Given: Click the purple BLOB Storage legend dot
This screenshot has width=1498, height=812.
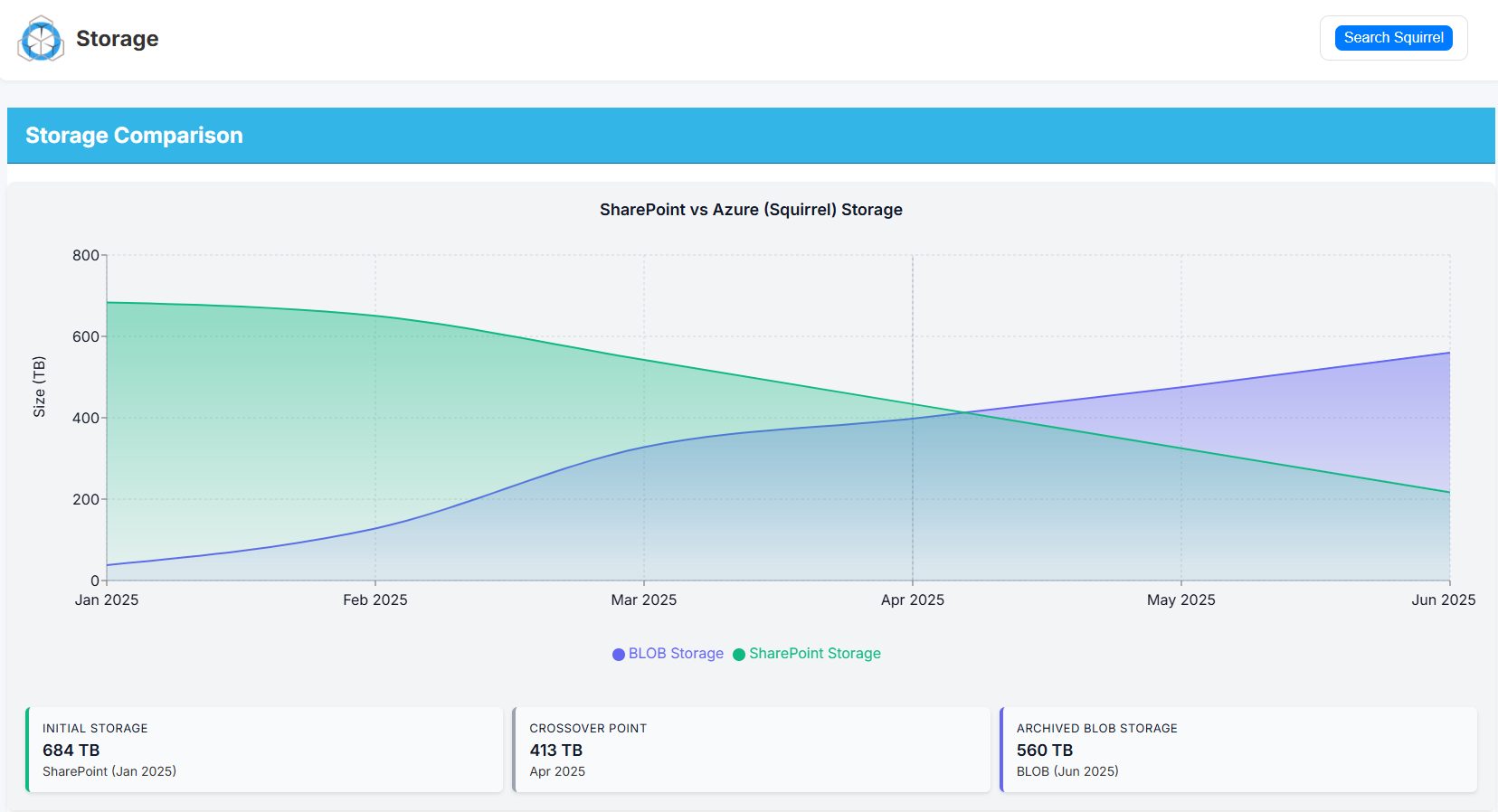Looking at the screenshot, I should tap(619, 655).
